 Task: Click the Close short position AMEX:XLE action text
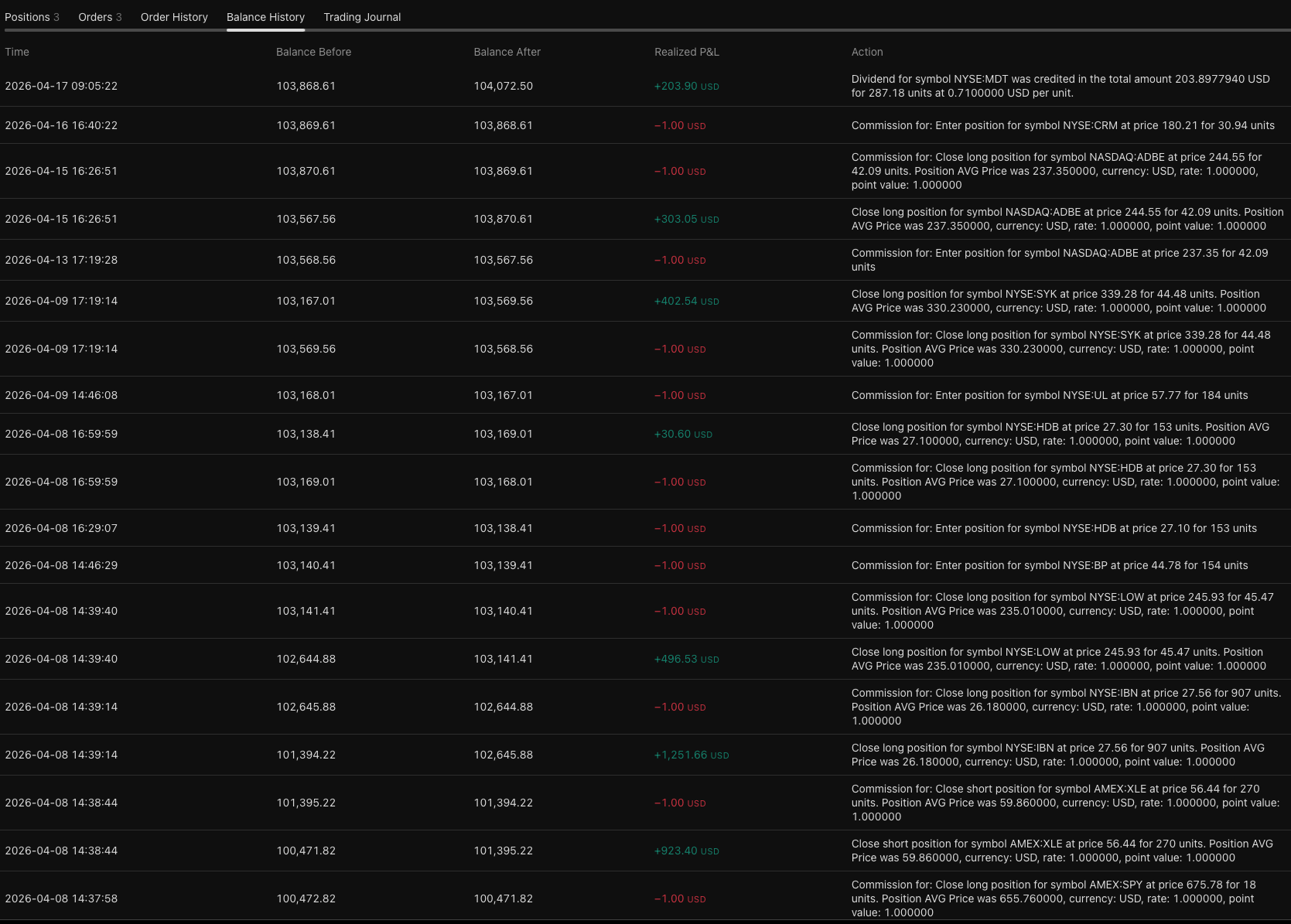[x=1062, y=851]
